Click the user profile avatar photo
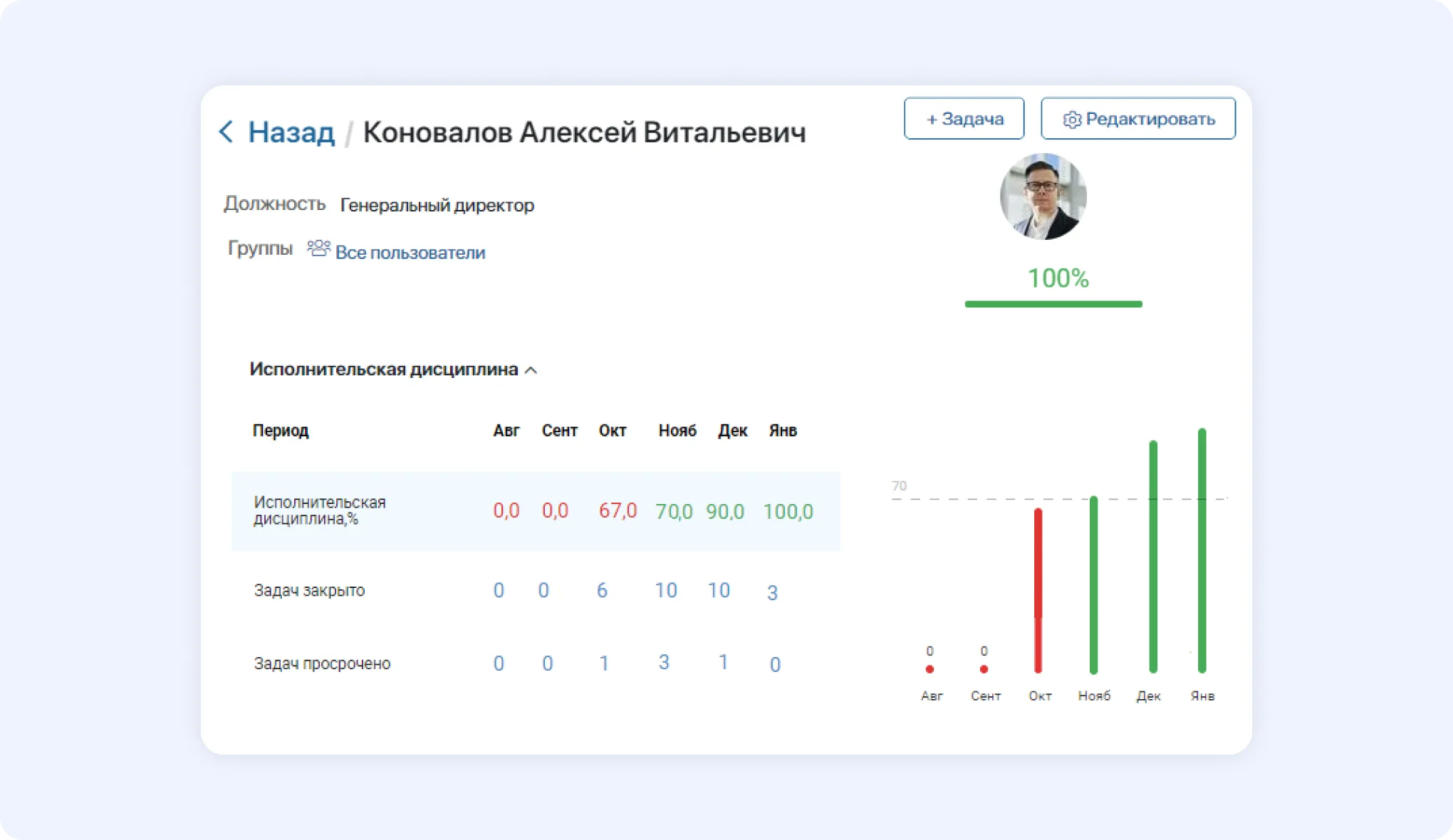The width and height of the screenshot is (1453, 840). pos(1043,196)
